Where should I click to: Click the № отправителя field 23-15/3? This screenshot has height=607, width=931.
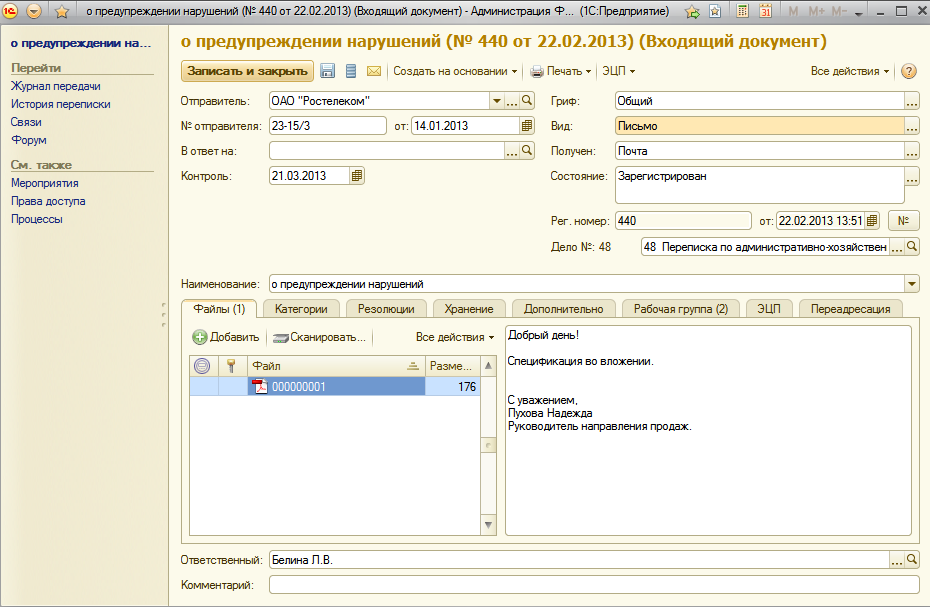[x=328, y=126]
